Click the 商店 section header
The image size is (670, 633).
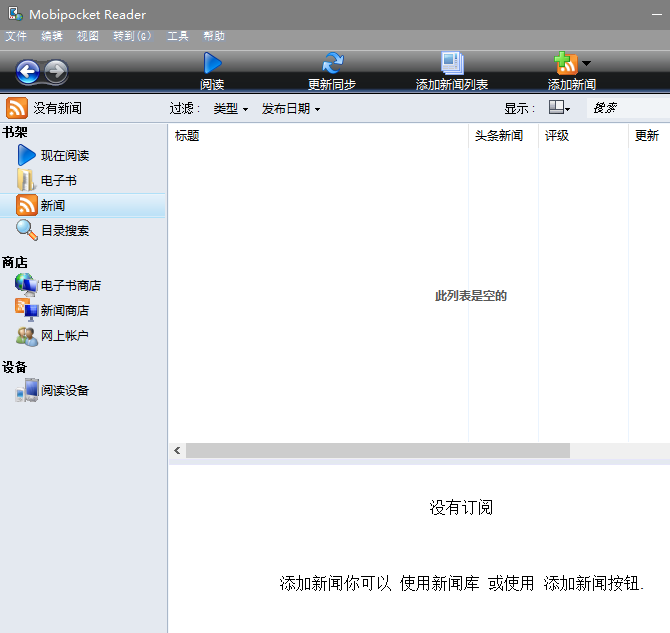pos(15,262)
